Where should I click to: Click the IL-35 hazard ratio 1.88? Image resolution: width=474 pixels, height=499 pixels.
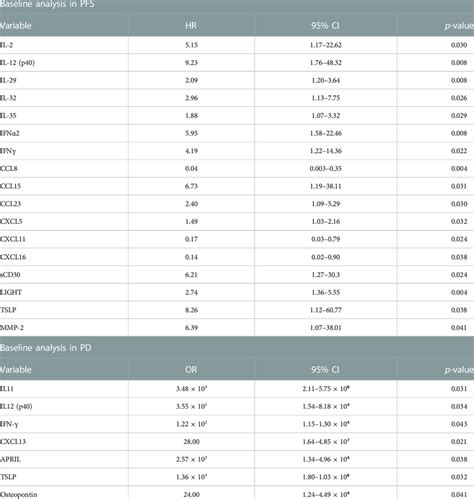pos(191,116)
